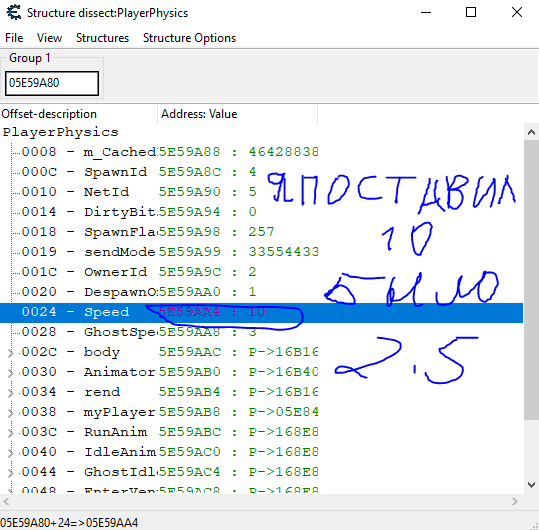Expand the RunAnim pointer row

pos(10,433)
